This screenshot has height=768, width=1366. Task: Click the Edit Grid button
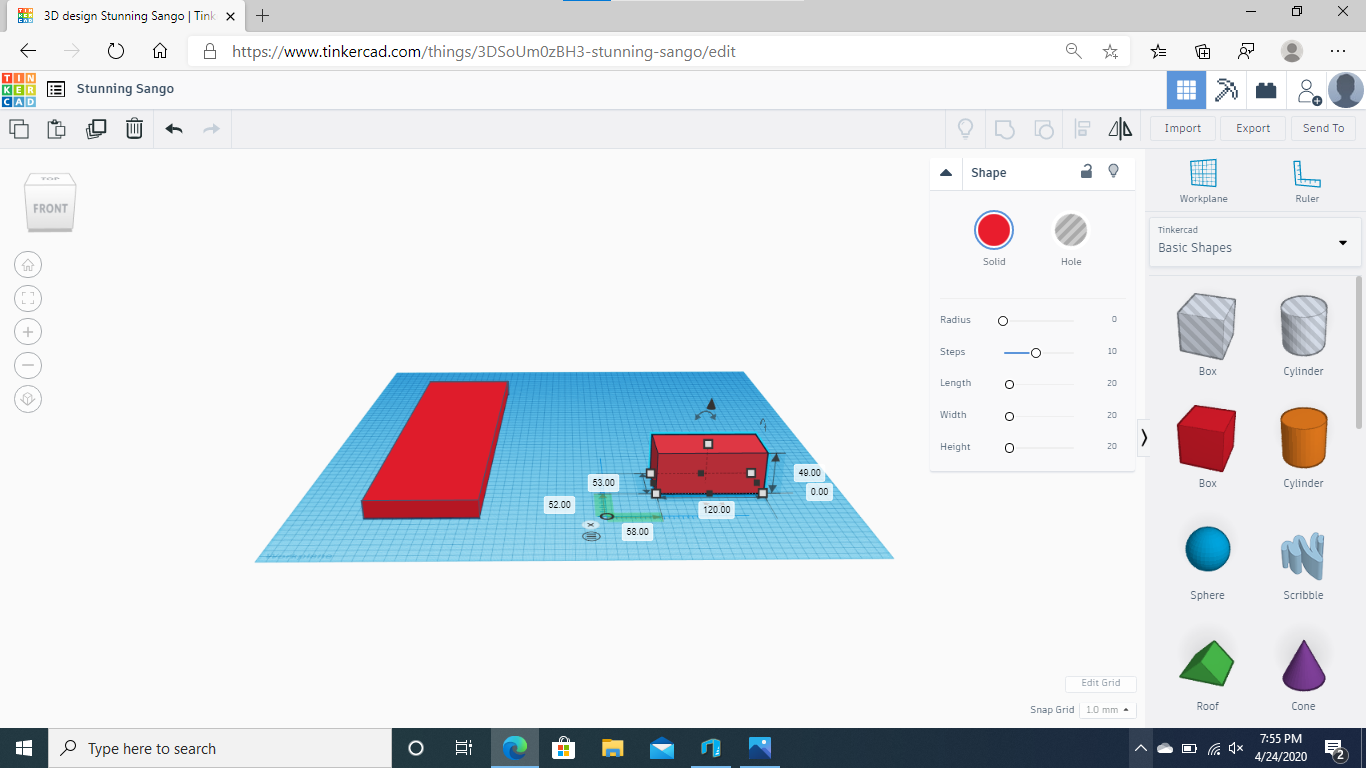pyautogui.click(x=1100, y=683)
